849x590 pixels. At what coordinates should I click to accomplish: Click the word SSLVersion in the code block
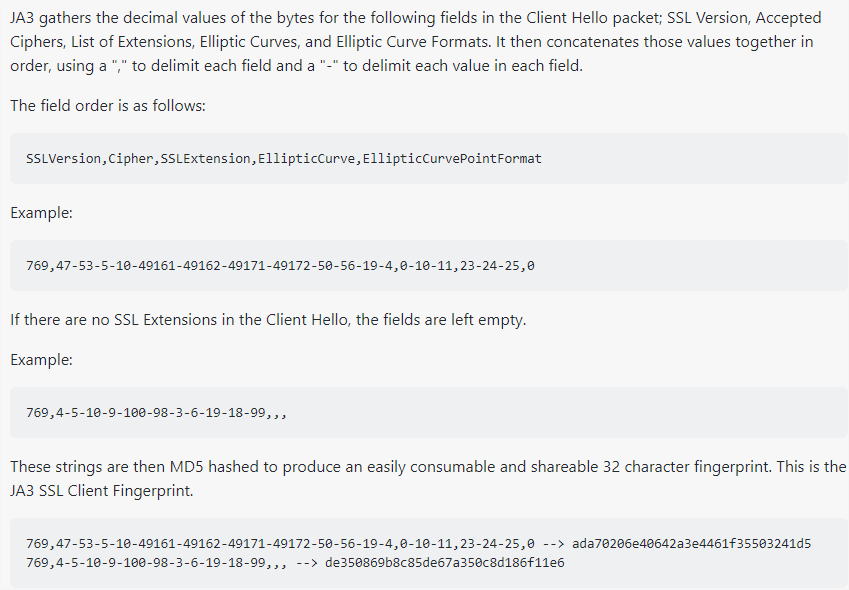click(63, 159)
